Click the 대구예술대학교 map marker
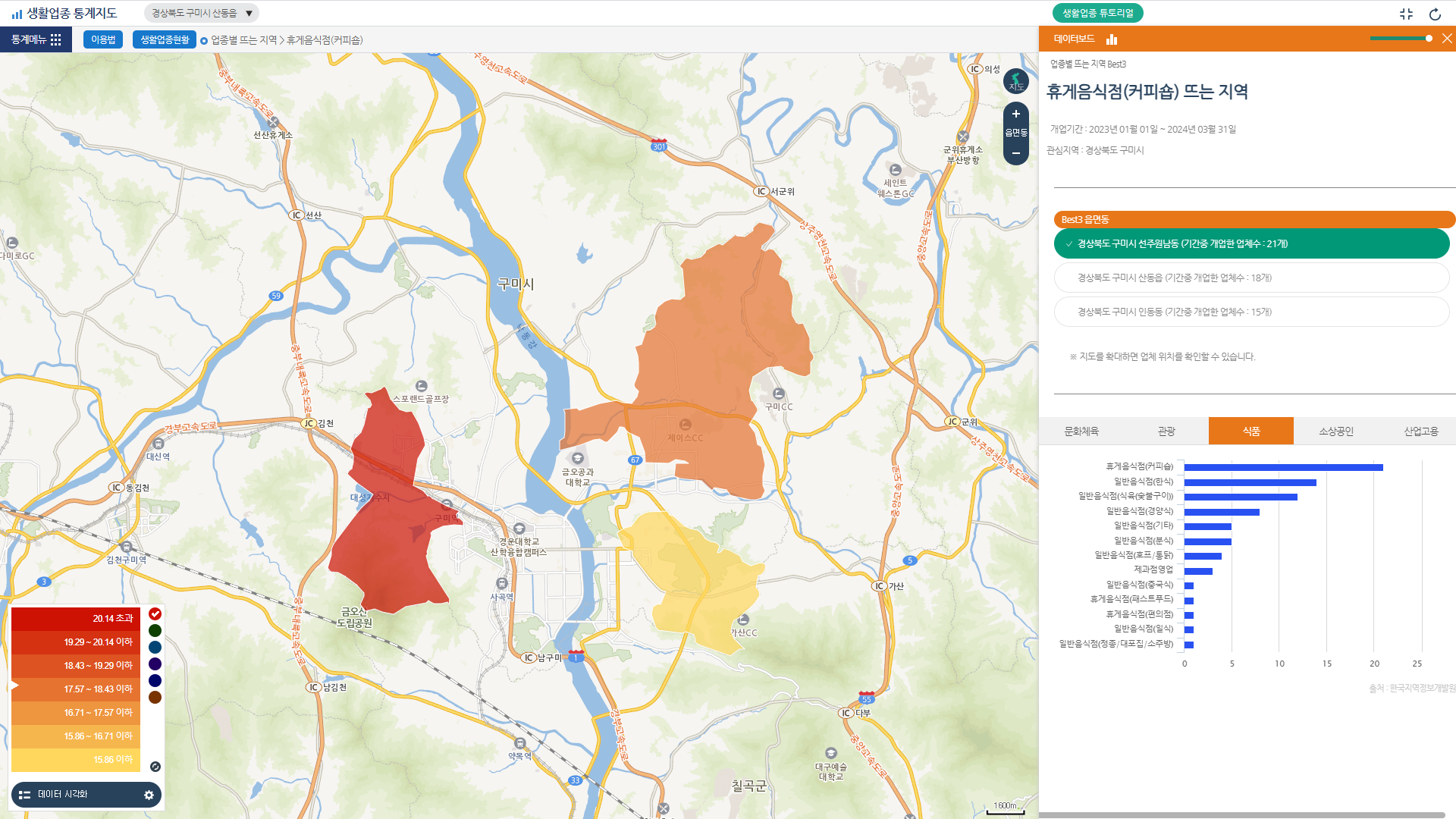This screenshot has width=1456, height=819. click(831, 753)
